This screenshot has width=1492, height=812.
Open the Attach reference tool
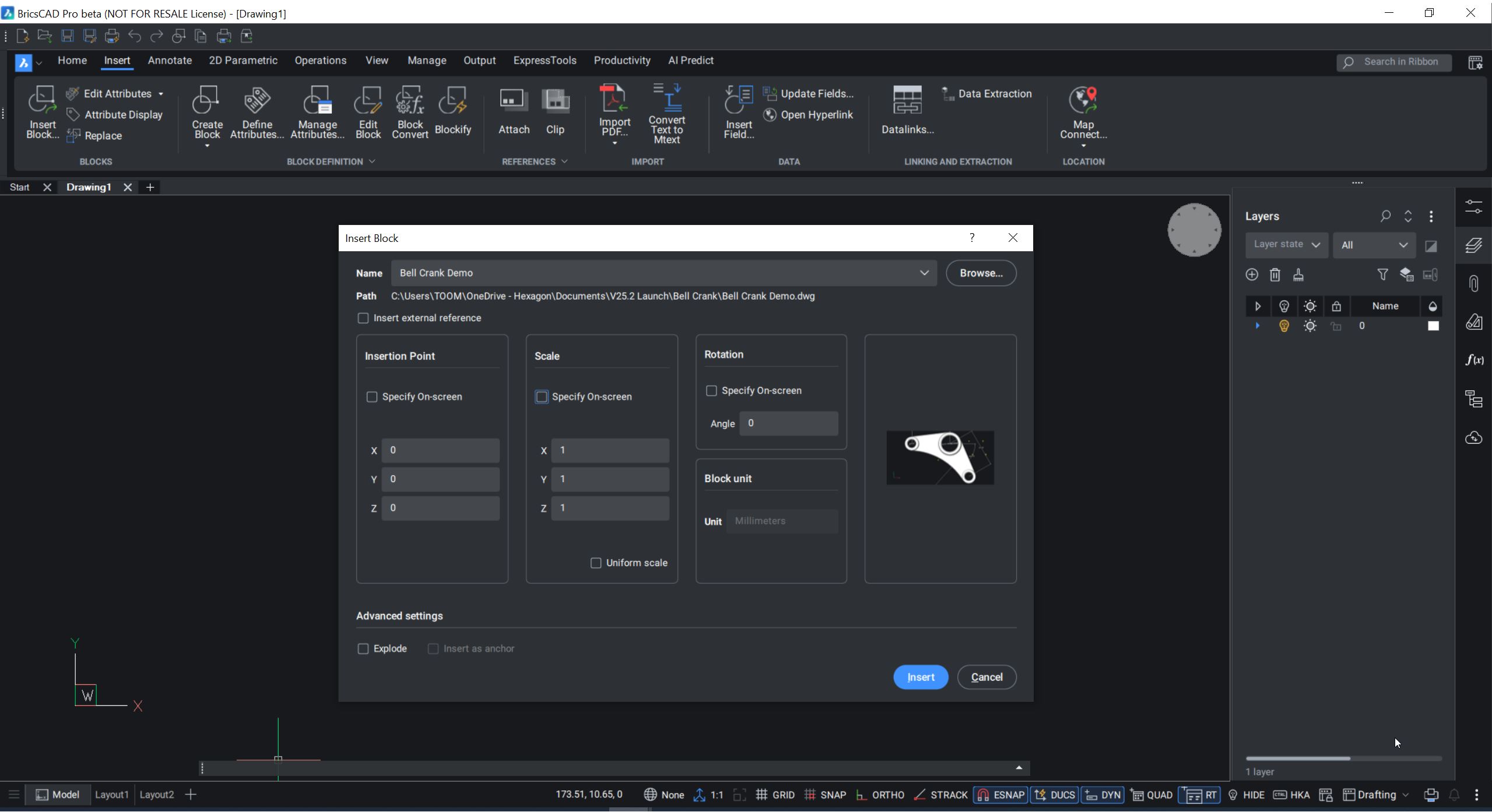512,112
